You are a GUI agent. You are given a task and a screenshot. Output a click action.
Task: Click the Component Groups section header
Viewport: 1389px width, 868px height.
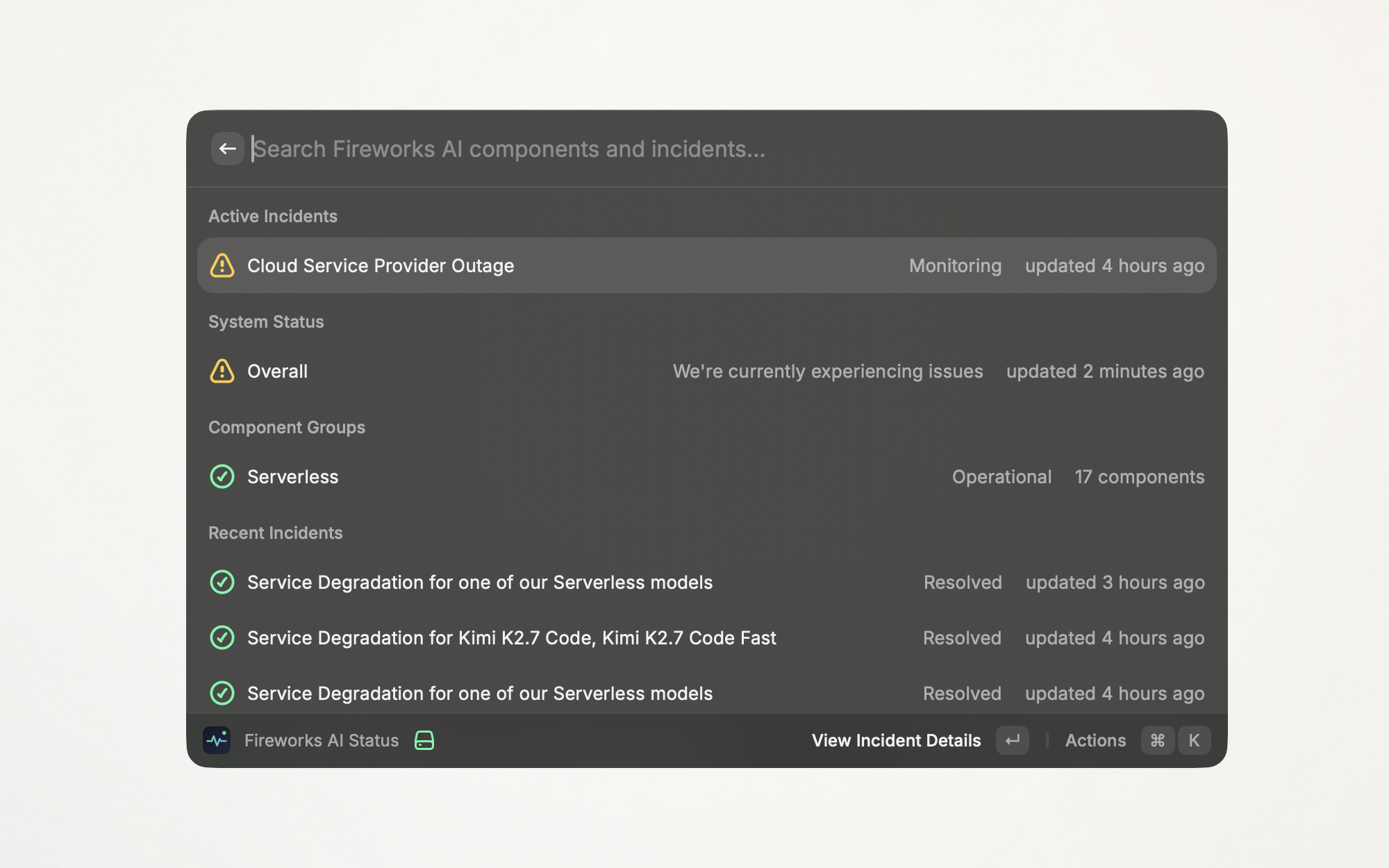287,427
